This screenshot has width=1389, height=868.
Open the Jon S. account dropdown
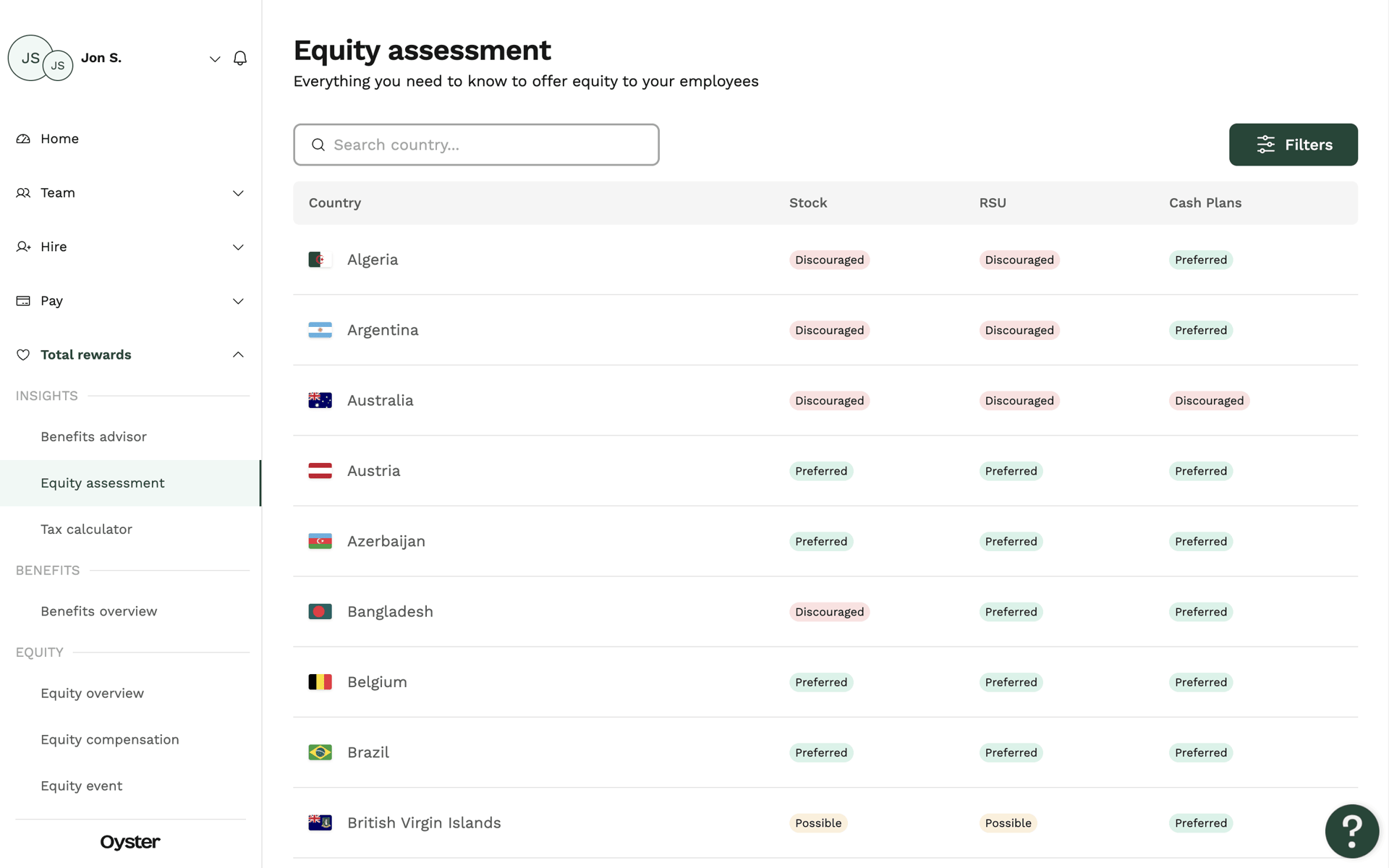(215, 59)
